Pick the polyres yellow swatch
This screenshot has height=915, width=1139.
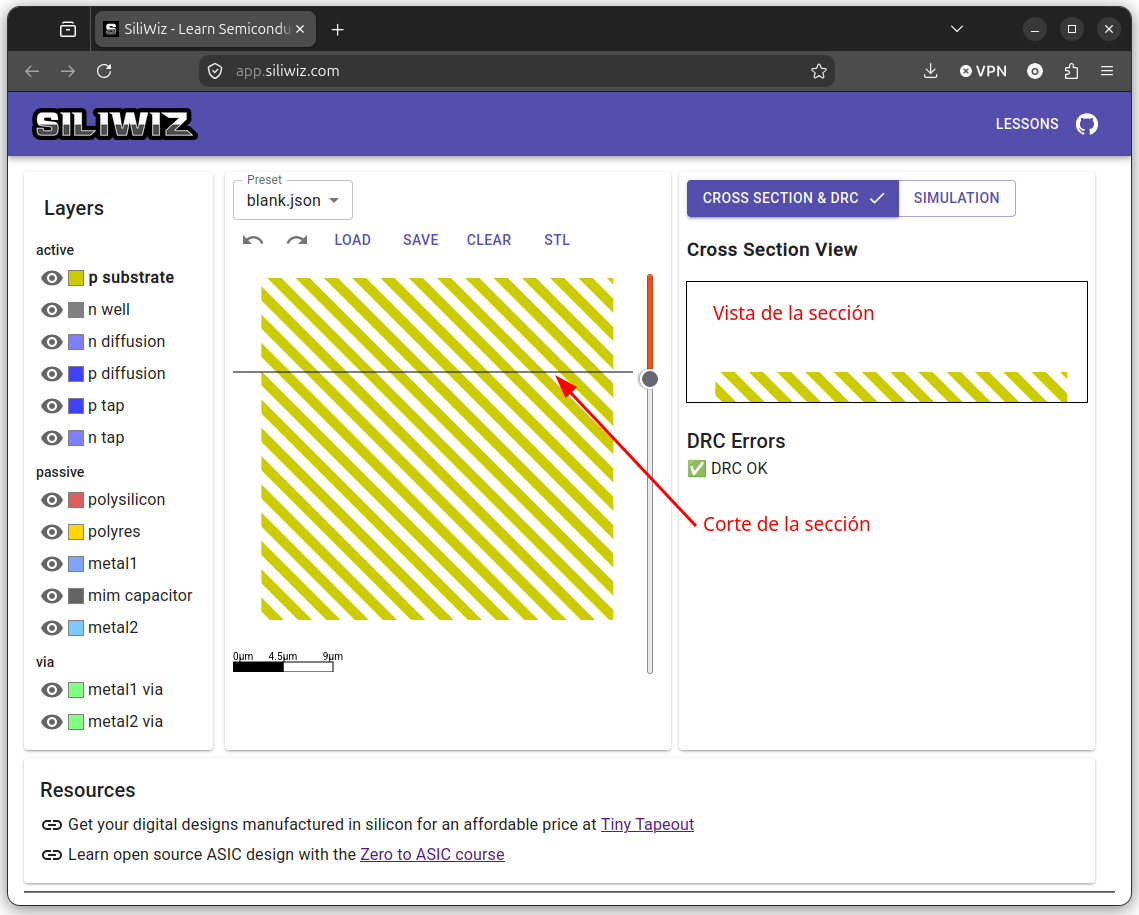click(x=76, y=532)
